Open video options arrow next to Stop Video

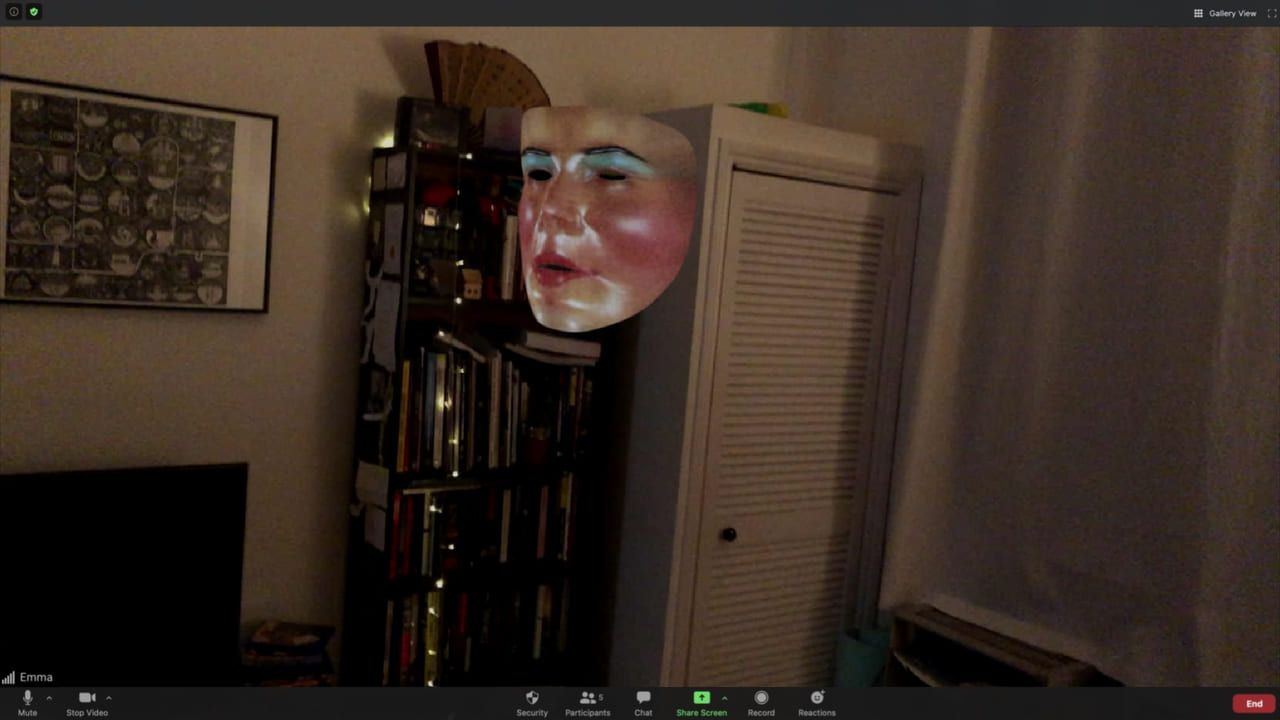(108, 698)
